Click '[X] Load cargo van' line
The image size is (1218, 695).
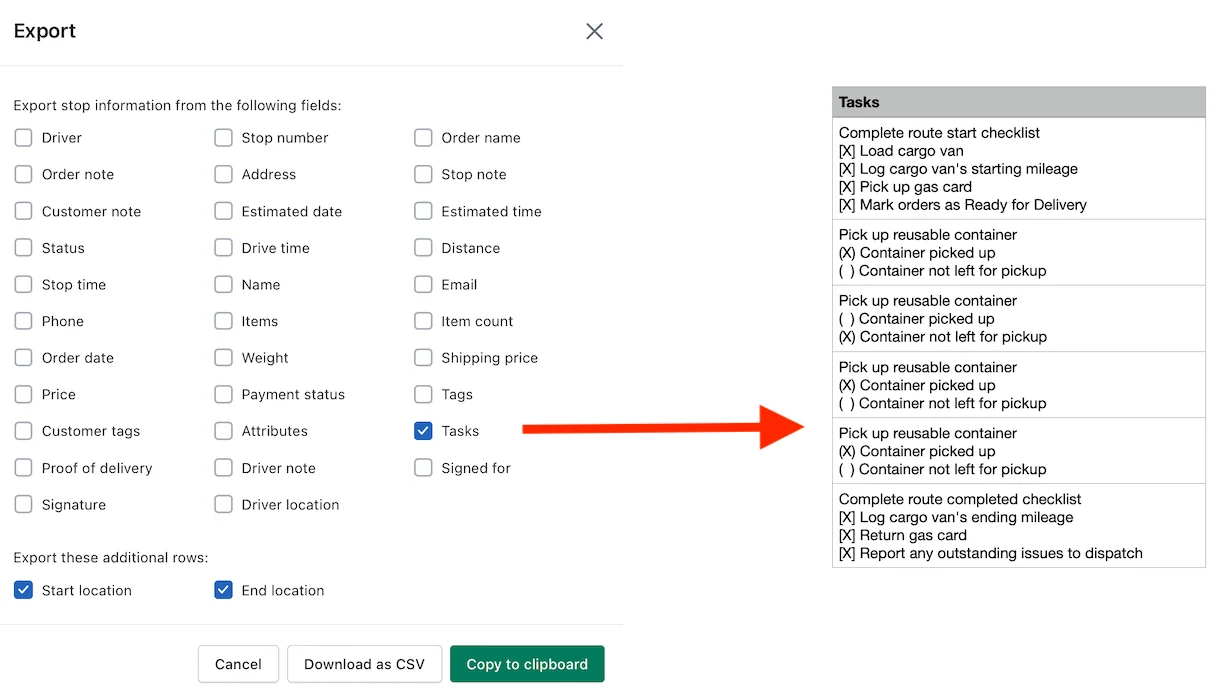tap(901, 151)
